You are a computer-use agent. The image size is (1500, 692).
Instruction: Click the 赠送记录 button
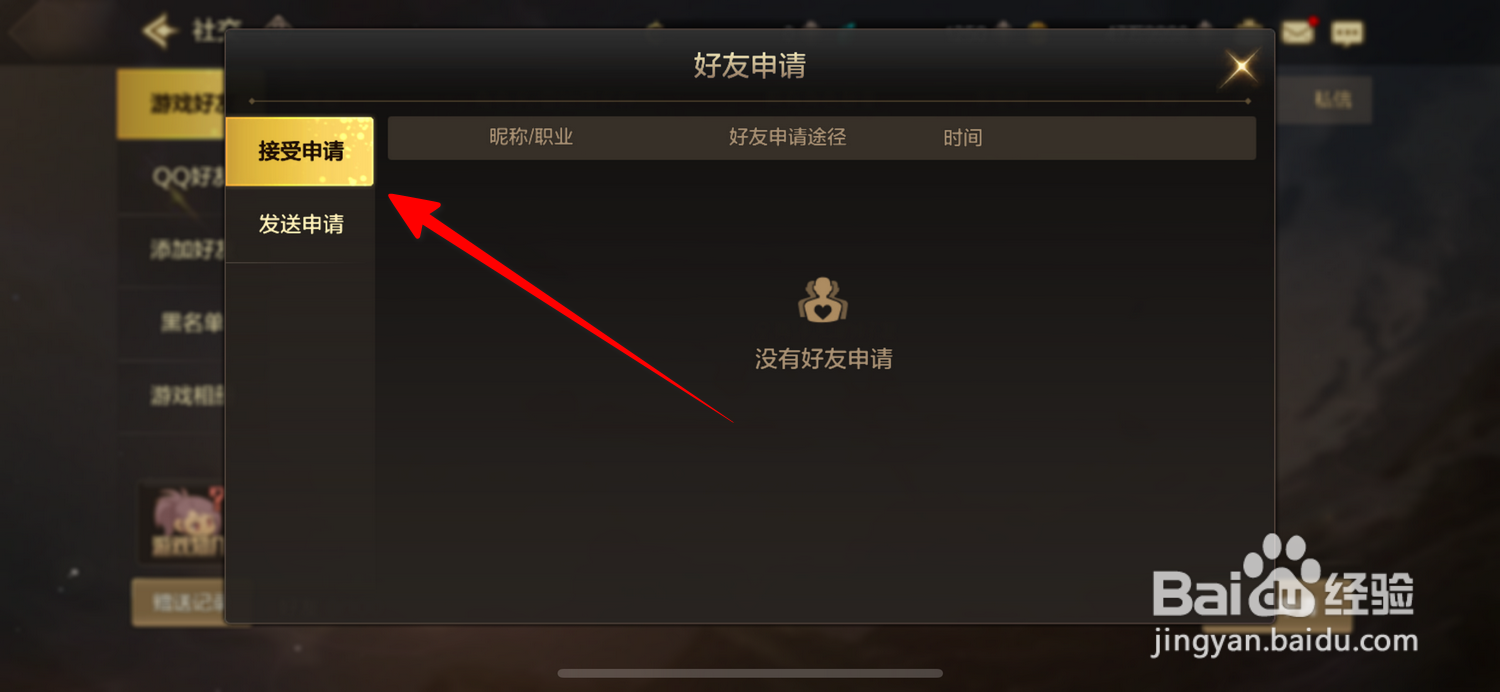(179, 603)
